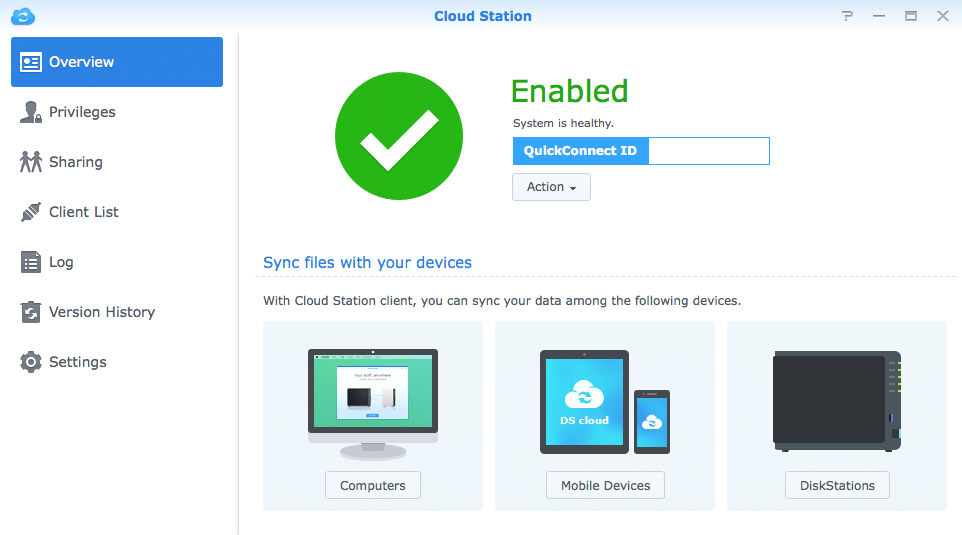Click the Overview card icon in sidebar

pos(31,62)
